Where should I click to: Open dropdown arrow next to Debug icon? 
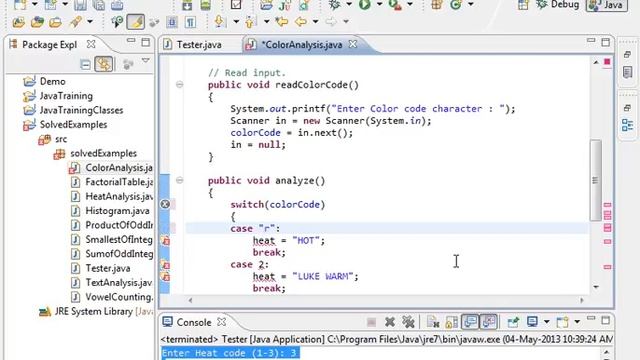349,4
